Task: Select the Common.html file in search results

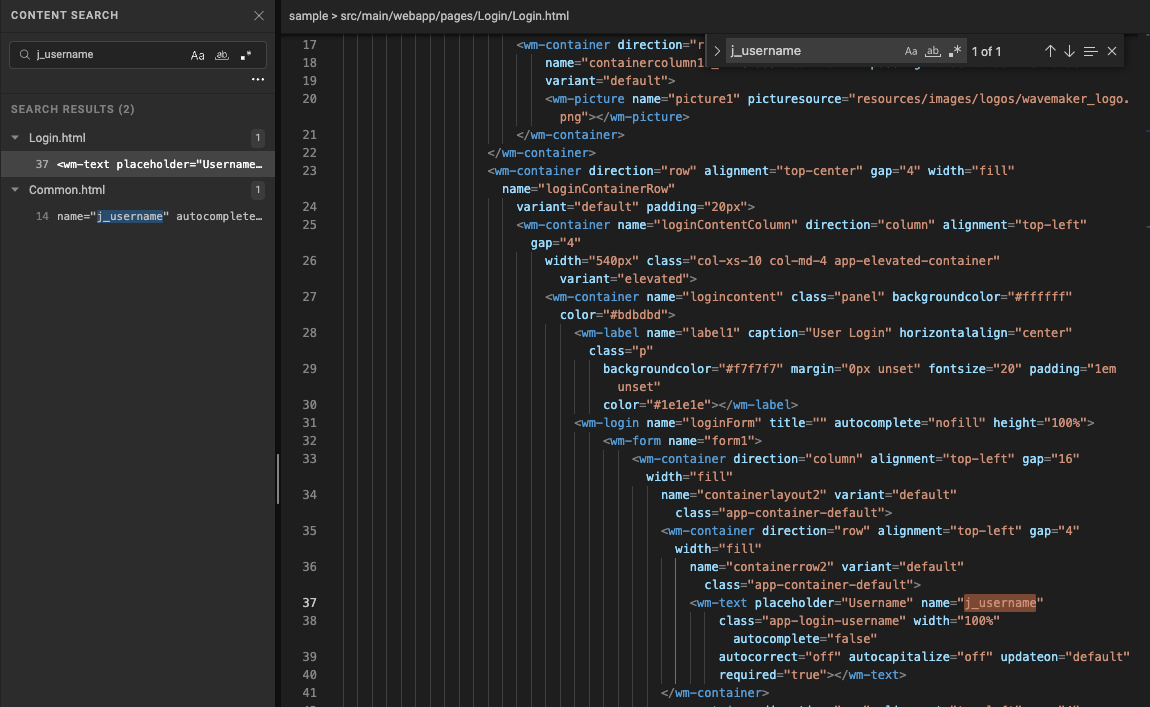Action: tap(67, 190)
